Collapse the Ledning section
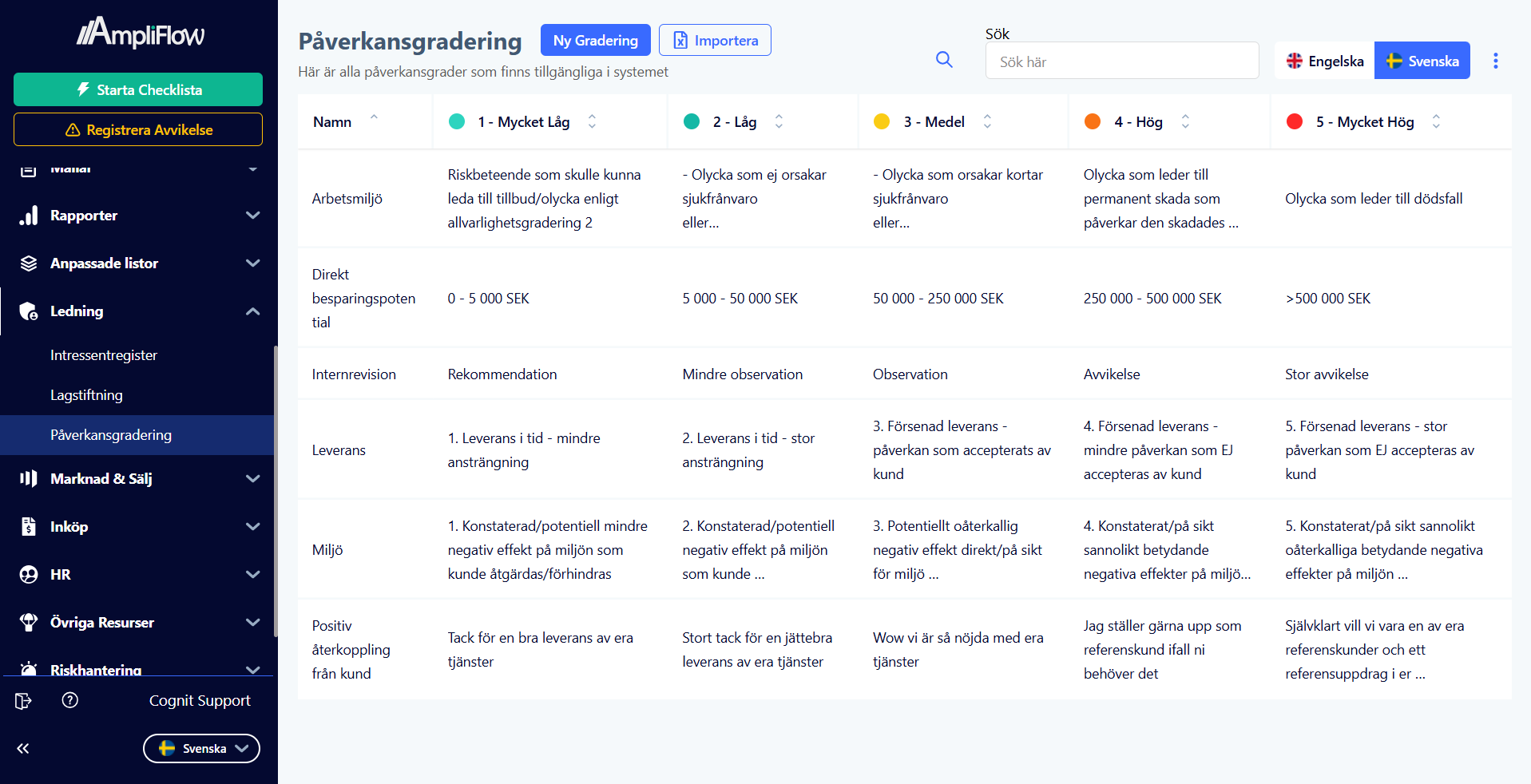Screen dimensions: 1531x784 click(x=252, y=311)
